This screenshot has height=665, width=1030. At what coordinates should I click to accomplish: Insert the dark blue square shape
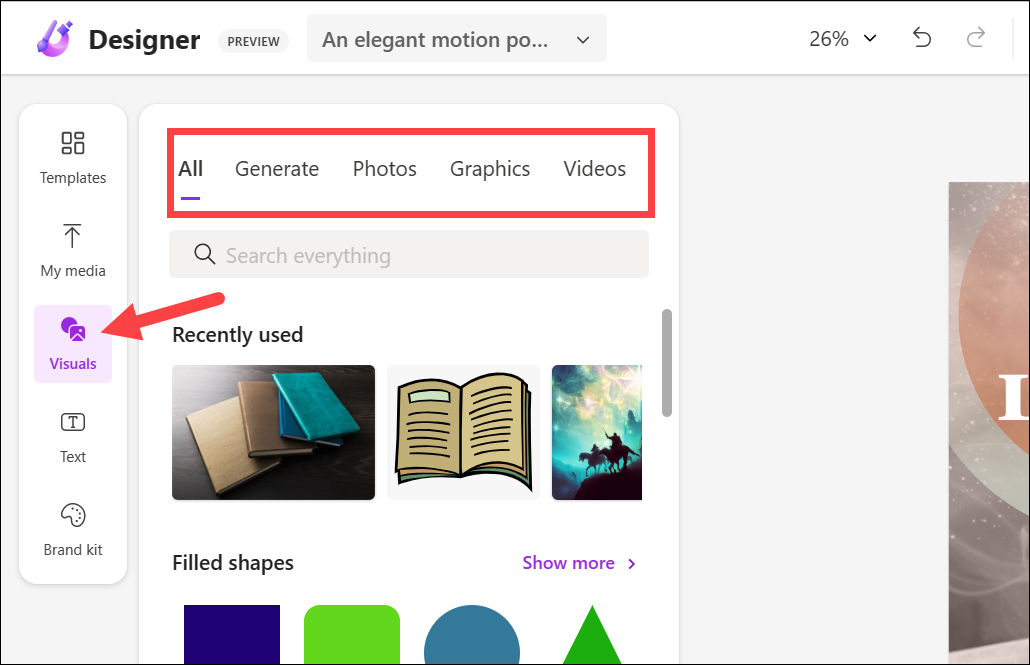tap(232, 634)
